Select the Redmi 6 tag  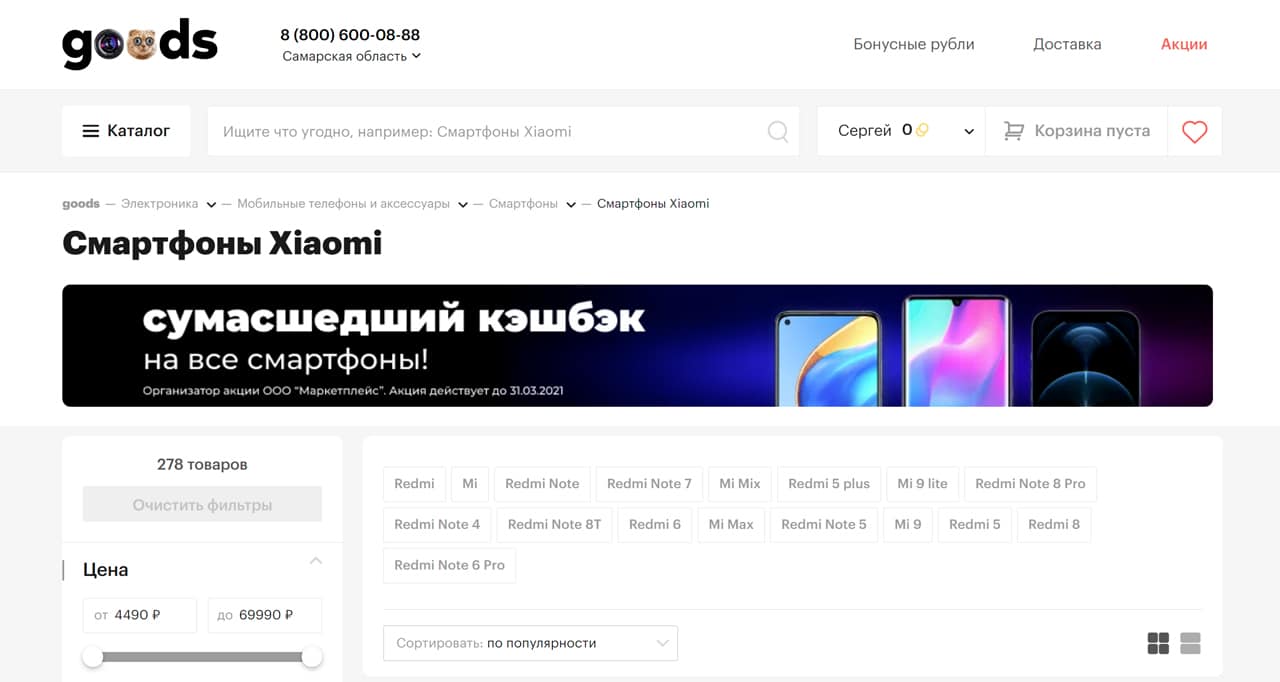(655, 524)
